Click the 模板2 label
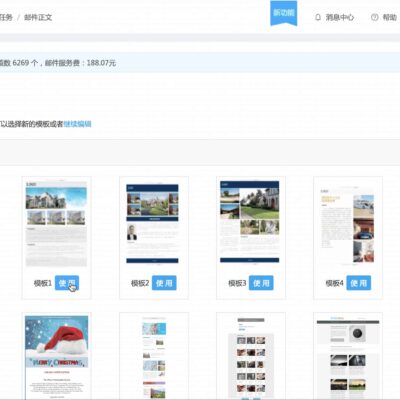The image size is (400, 400). click(x=140, y=283)
